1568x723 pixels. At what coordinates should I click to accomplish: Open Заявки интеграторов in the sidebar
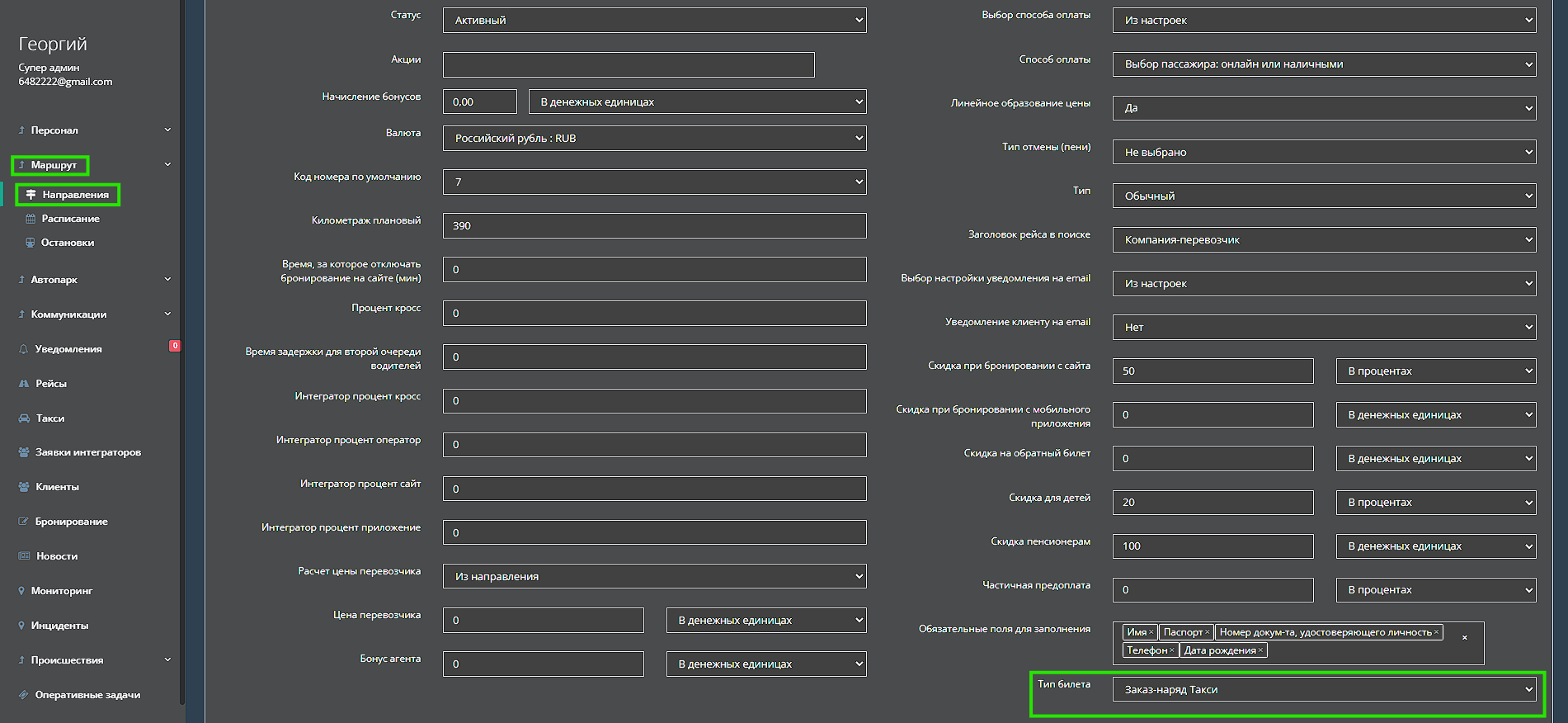[x=87, y=452]
